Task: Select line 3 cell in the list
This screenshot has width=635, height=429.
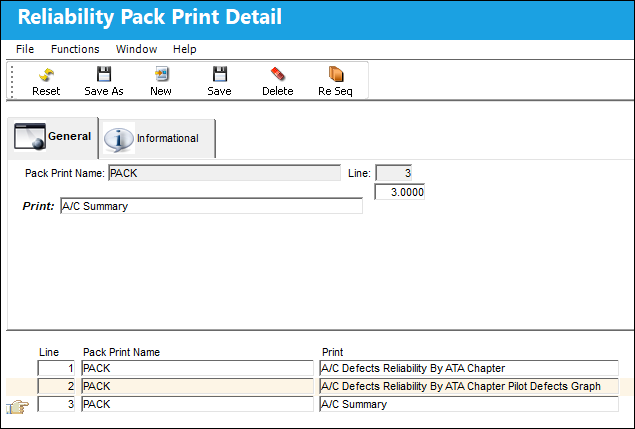Action: coord(56,404)
